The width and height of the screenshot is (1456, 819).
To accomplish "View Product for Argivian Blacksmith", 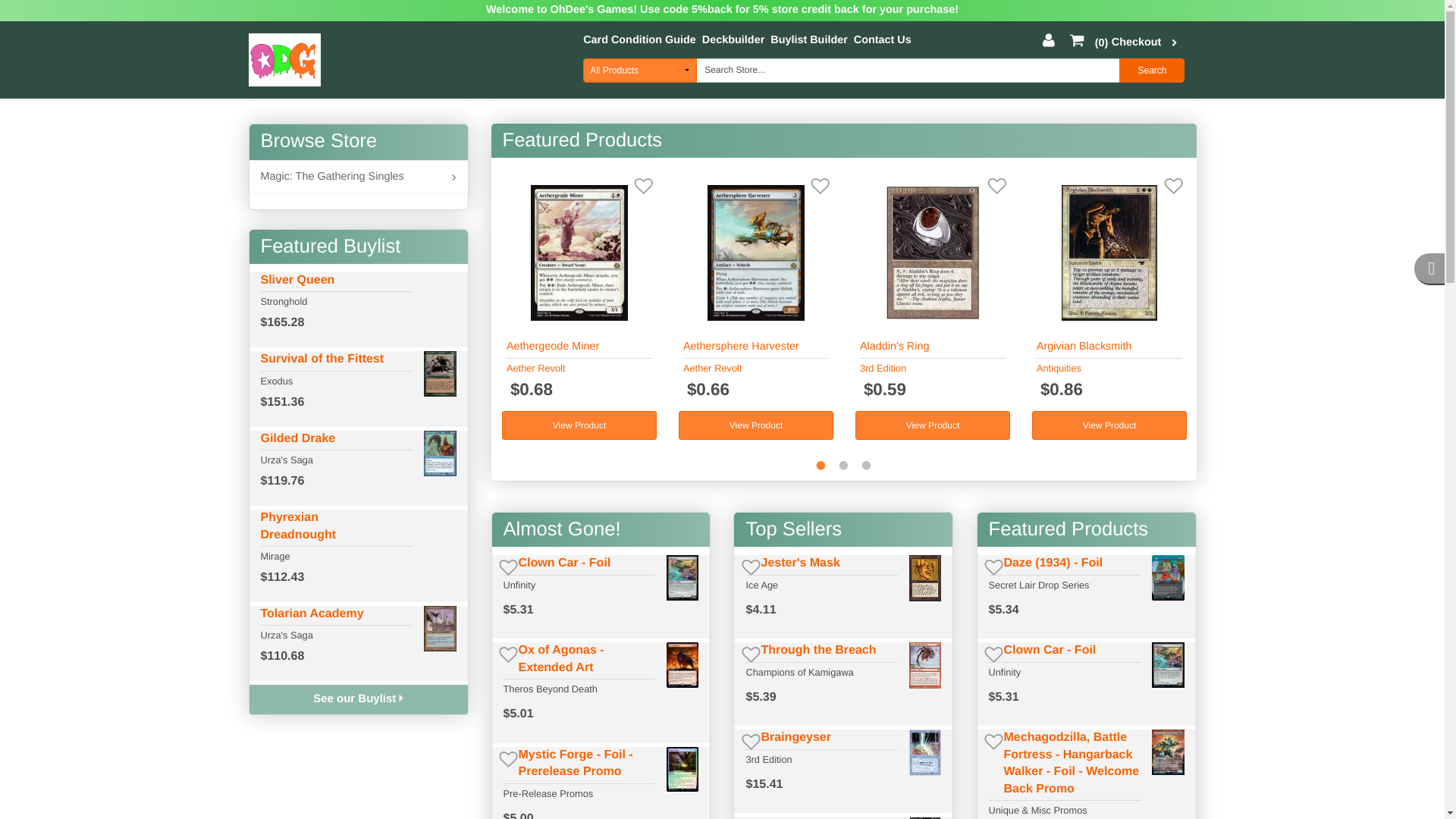I will pyautogui.click(x=1109, y=425).
